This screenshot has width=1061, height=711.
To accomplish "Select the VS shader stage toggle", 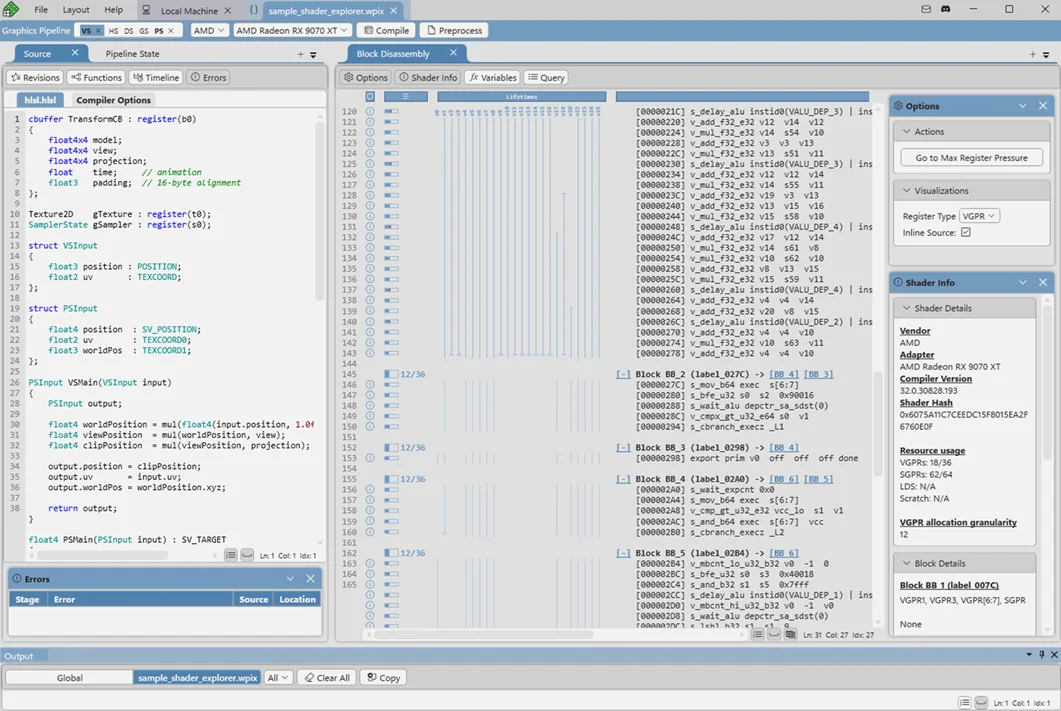I will click(87, 31).
